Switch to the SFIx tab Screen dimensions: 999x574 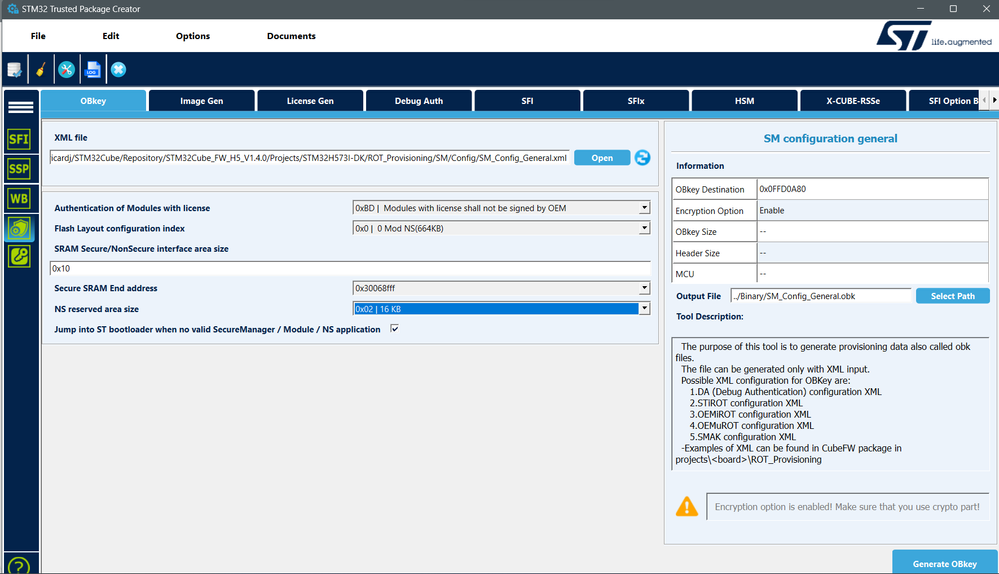point(636,101)
